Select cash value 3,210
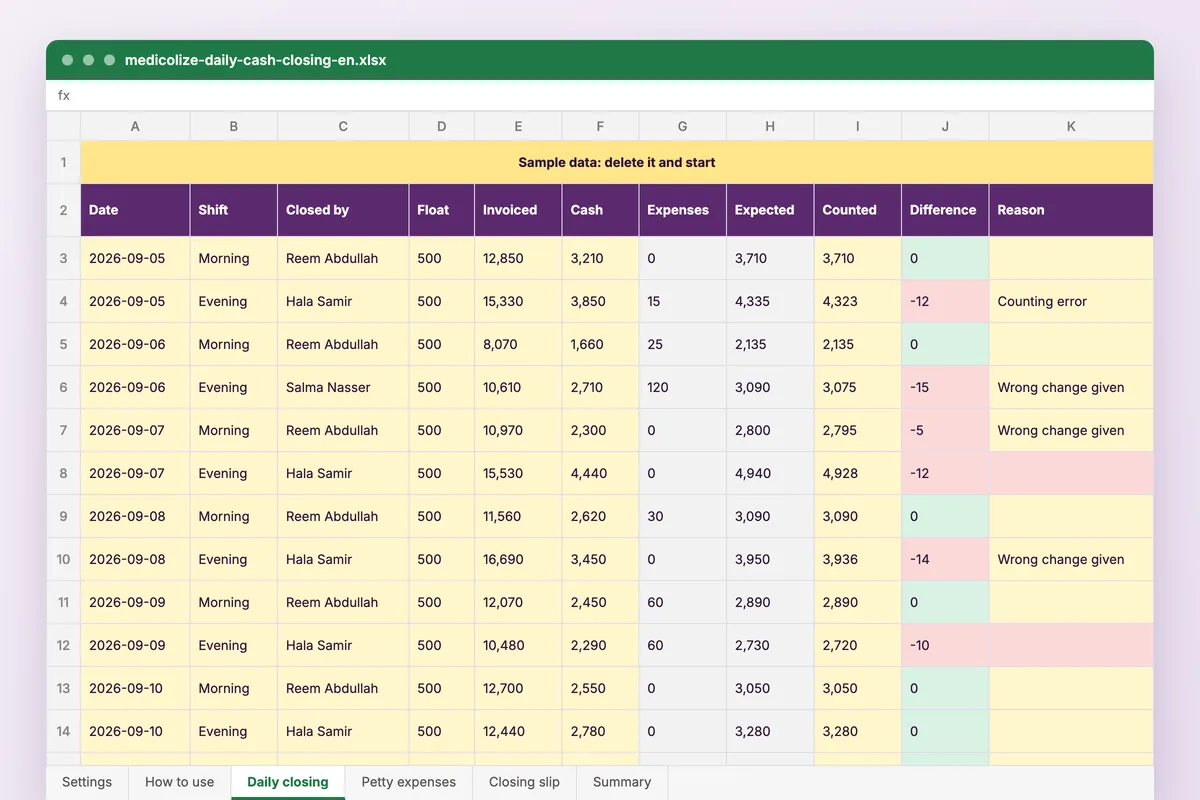 point(600,258)
